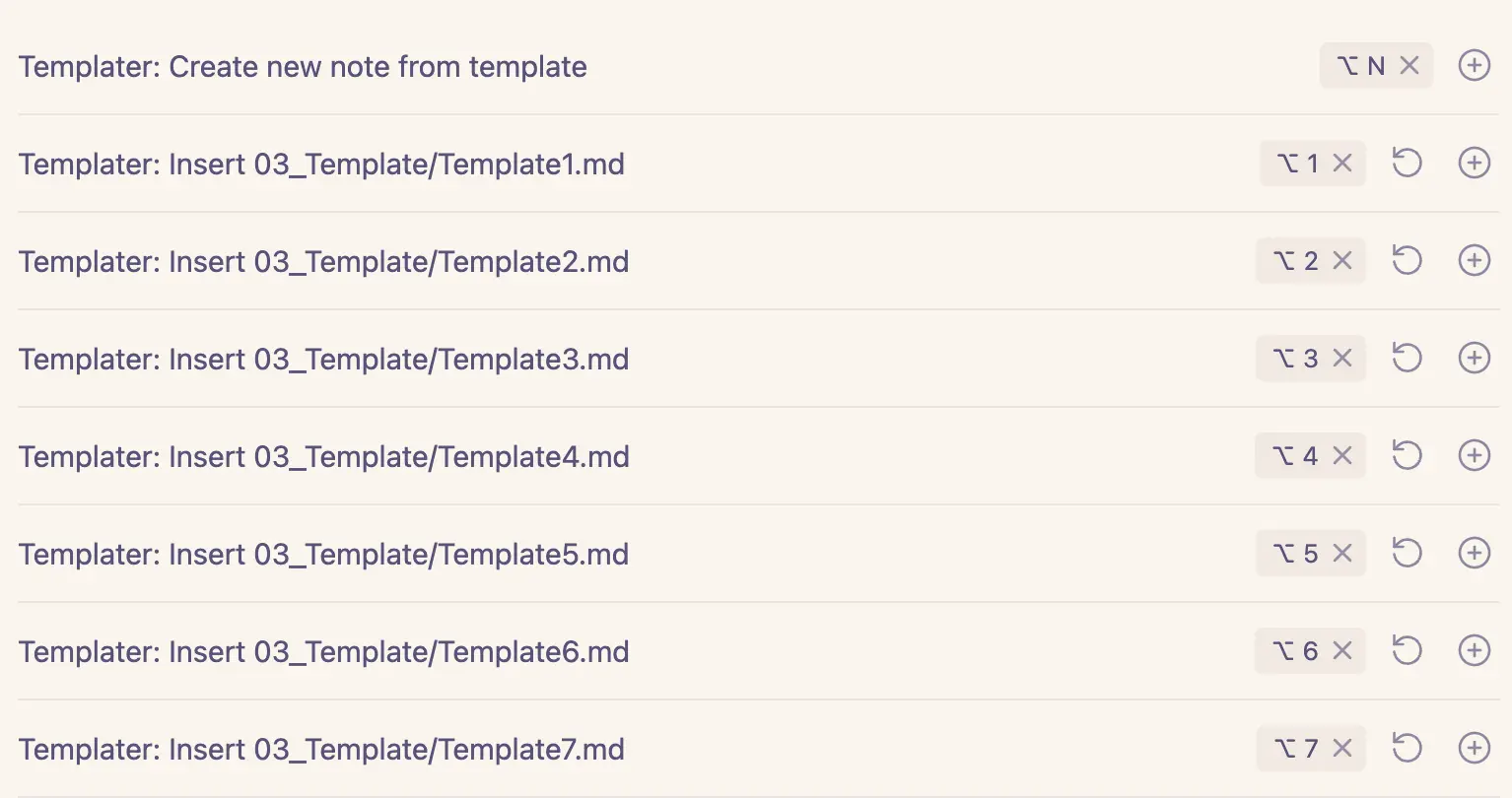Remove the Option+6 hotkey binding
The height and width of the screenshot is (798, 1512).
1342,651
